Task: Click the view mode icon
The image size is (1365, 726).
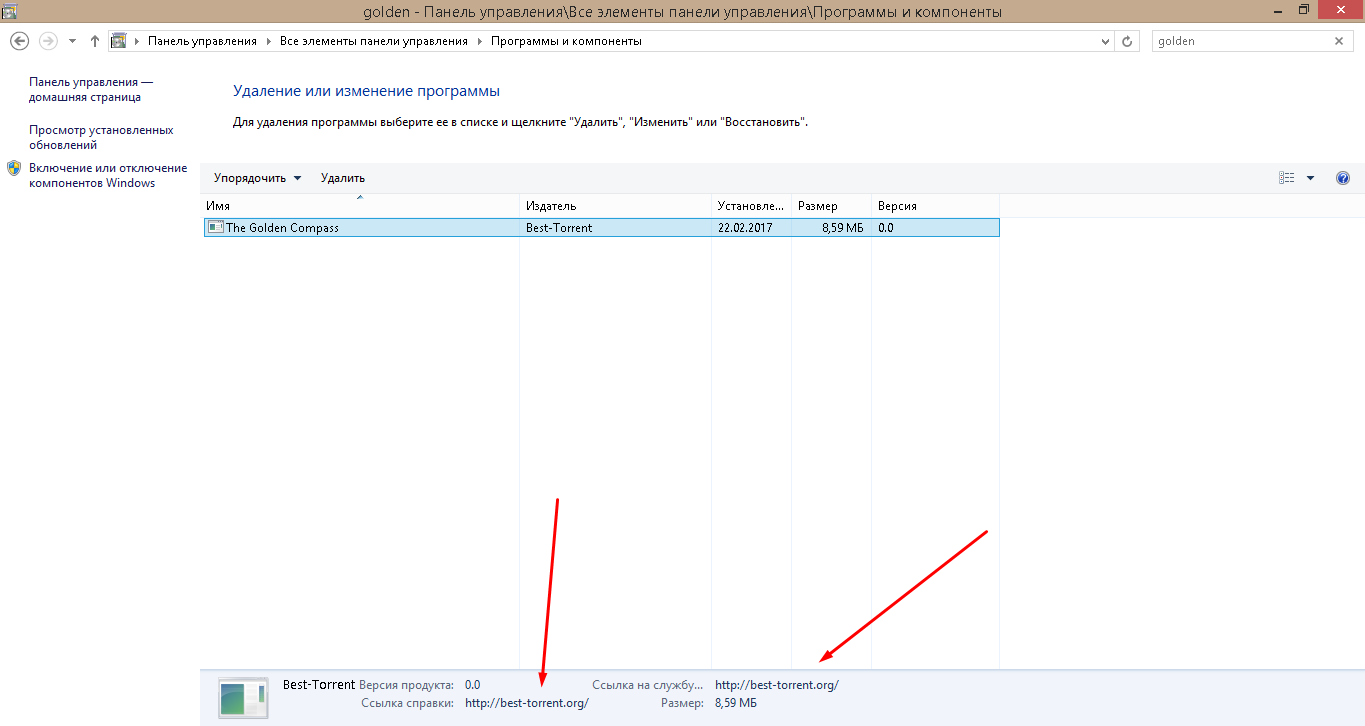Action: (1286, 178)
